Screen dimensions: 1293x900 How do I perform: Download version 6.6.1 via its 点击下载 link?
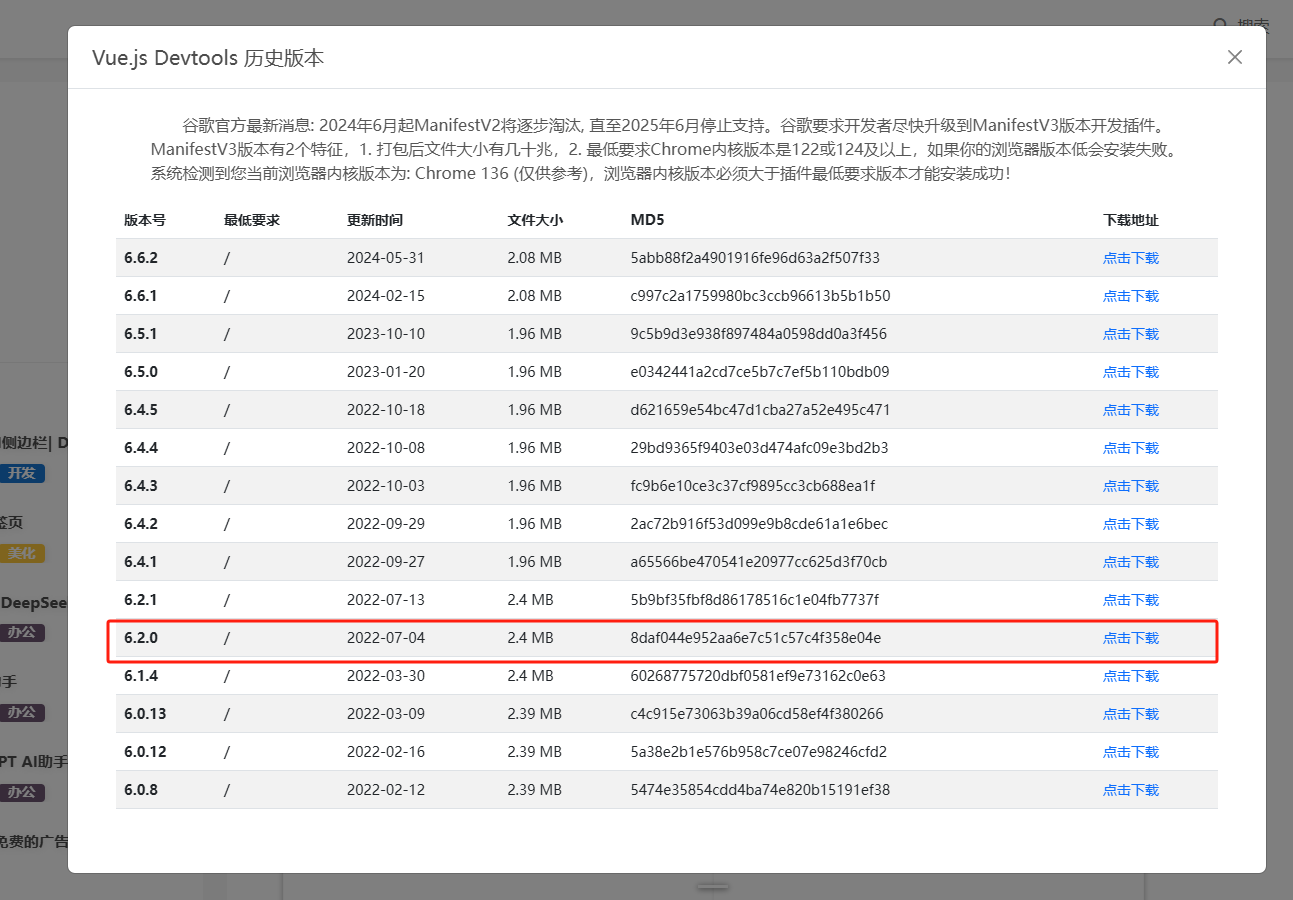click(1130, 295)
